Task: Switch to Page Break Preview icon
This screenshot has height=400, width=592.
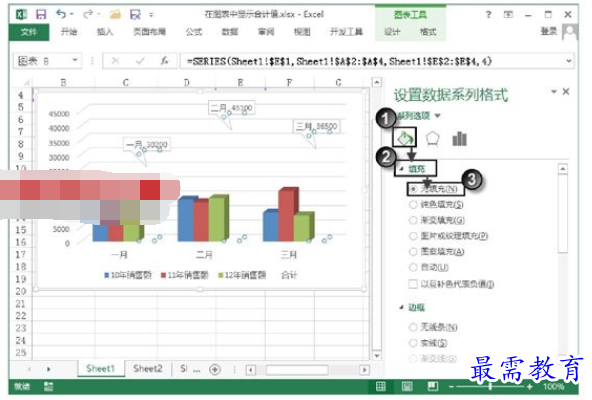Action: coord(433,386)
